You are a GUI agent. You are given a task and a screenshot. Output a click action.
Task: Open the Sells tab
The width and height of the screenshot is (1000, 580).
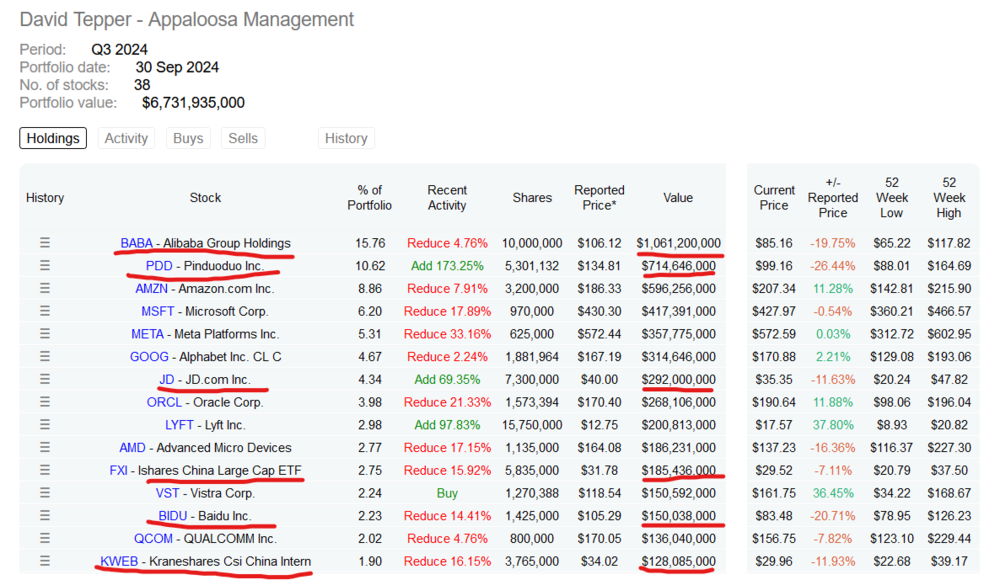pos(243,138)
